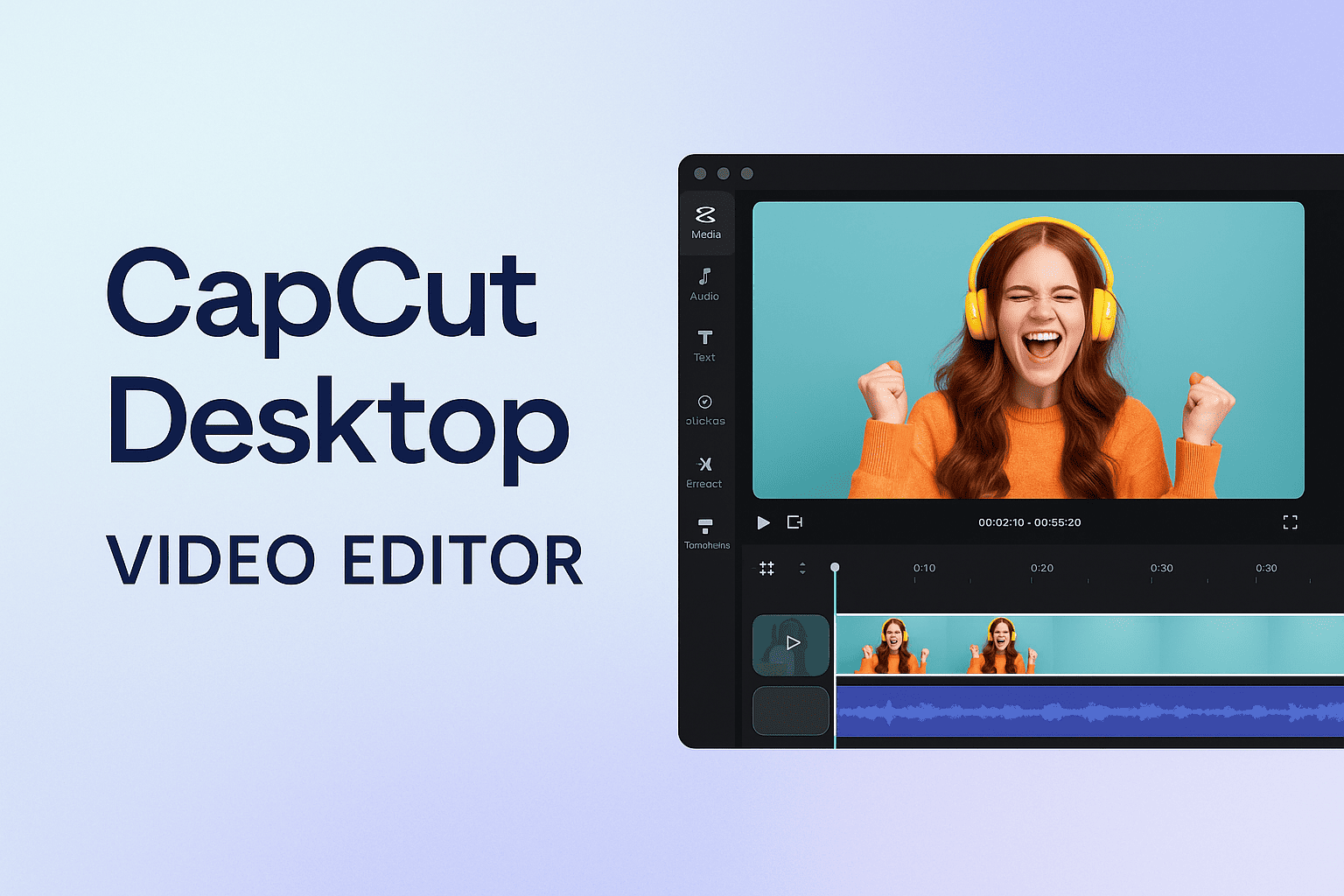Open the bottom sidebar Templates panel
Viewport: 1344px width, 896px height.
(x=705, y=534)
